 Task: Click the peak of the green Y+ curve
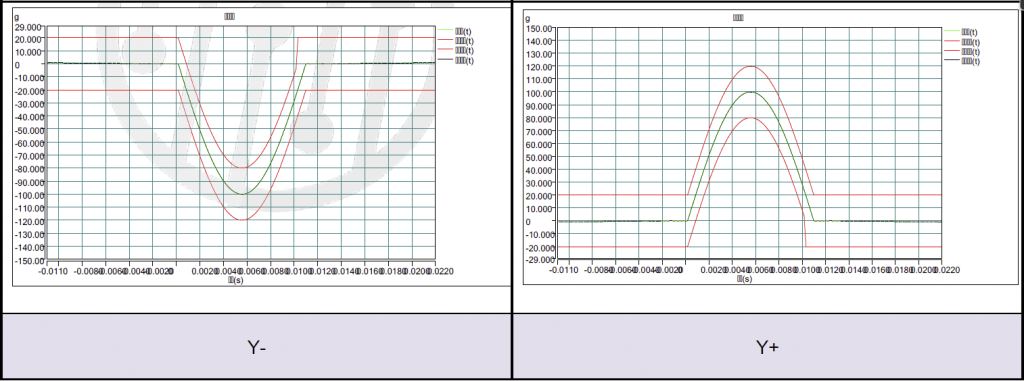pyautogui.click(x=754, y=92)
